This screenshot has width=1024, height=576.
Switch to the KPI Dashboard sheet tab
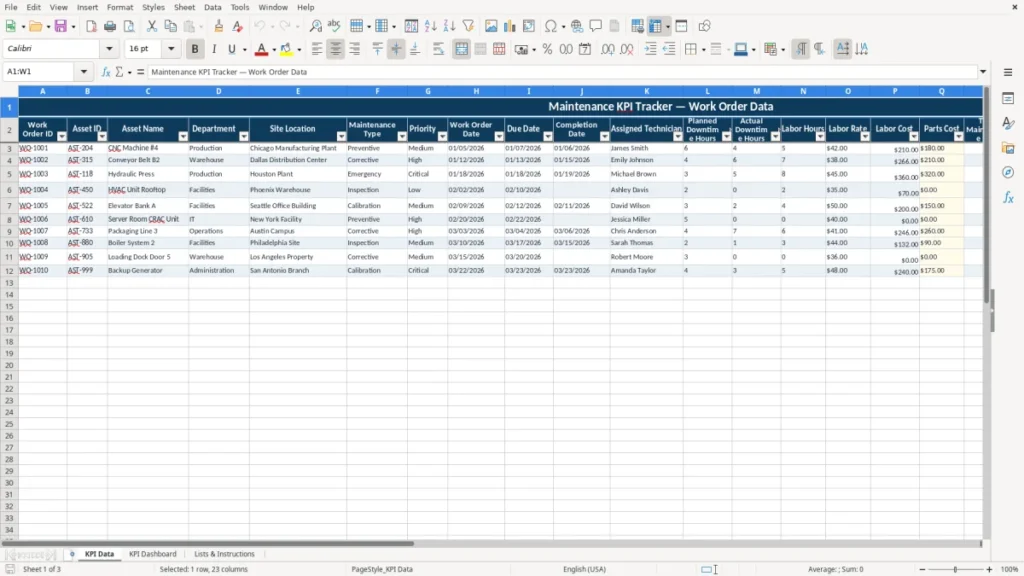(x=153, y=554)
